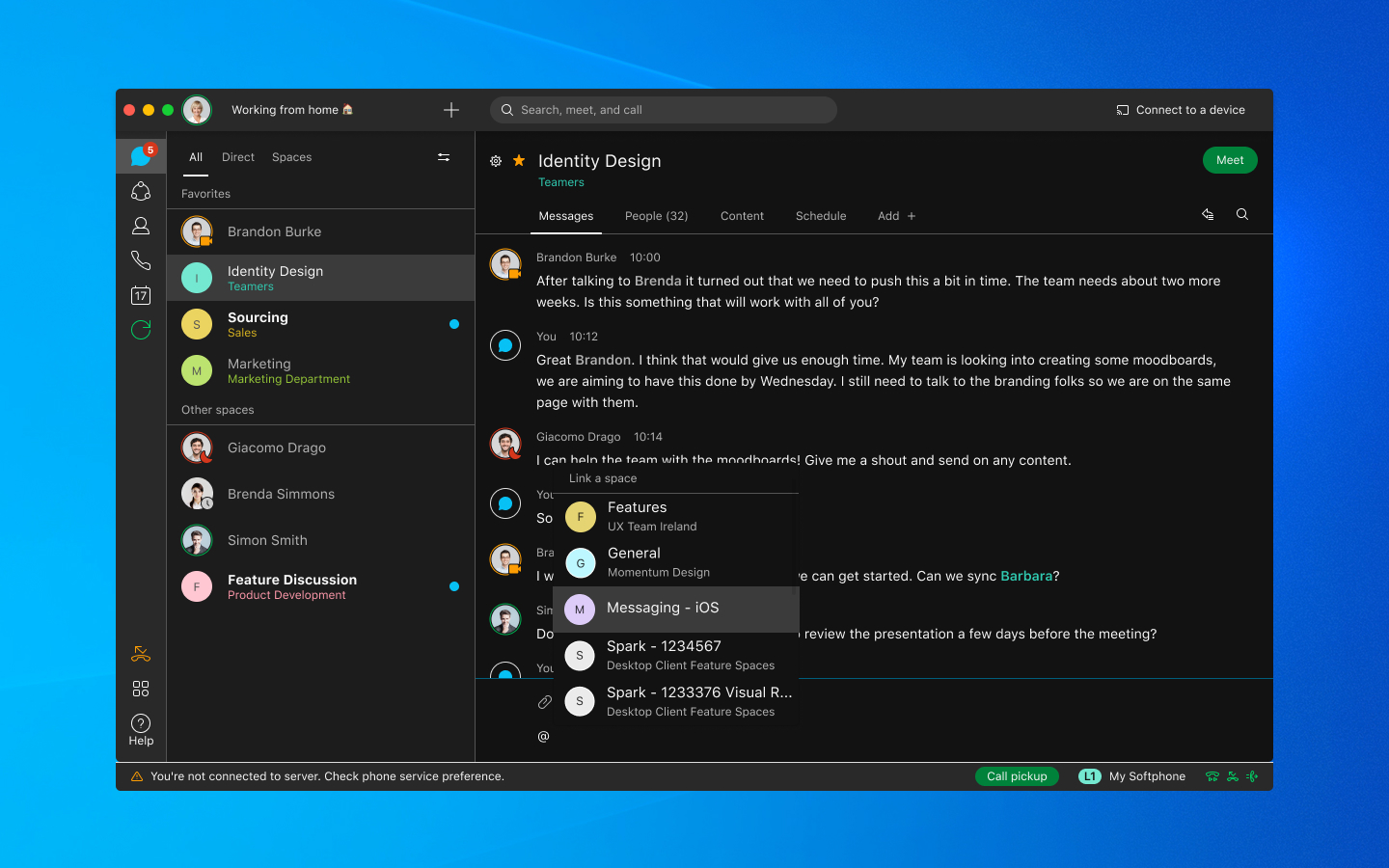Click Connect to a device
This screenshot has width=1389, height=868.
click(x=1181, y=110)
